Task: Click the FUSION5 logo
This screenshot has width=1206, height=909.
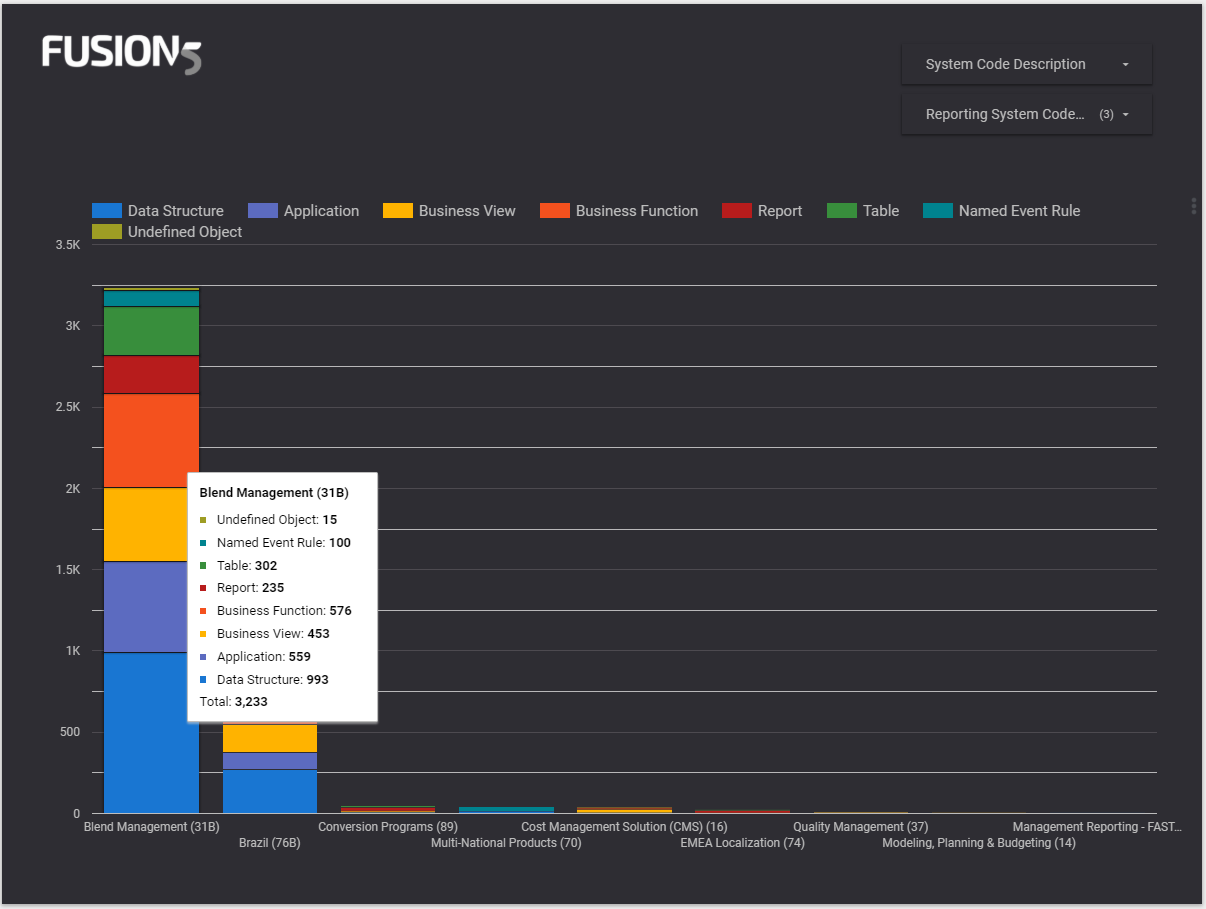Action: (120, 54)
